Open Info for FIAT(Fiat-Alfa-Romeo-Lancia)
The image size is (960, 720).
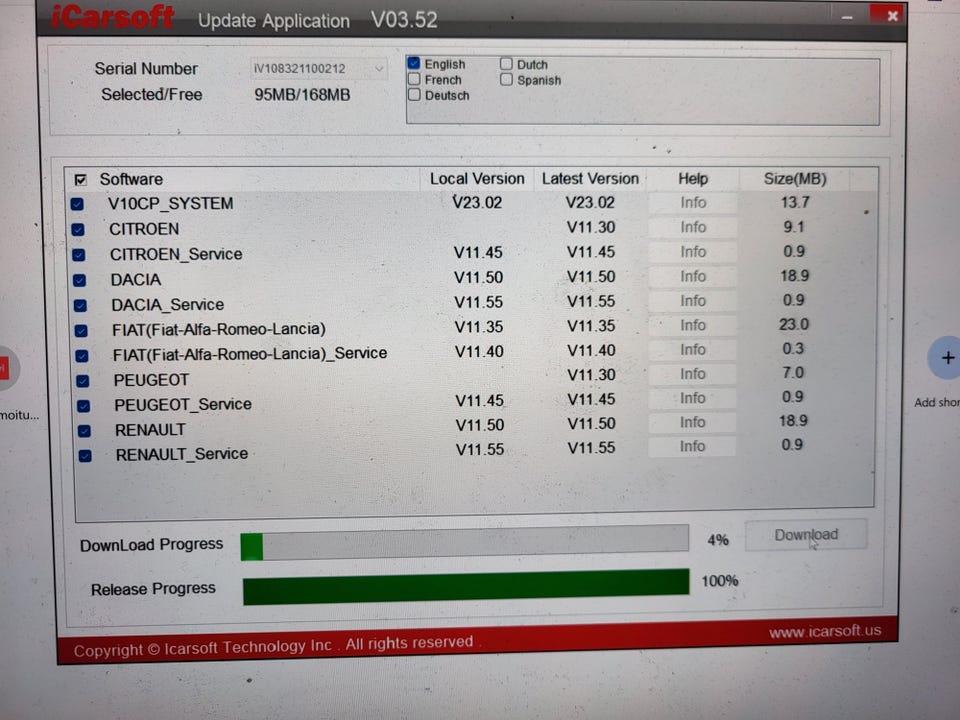click(x=692, y=325)
